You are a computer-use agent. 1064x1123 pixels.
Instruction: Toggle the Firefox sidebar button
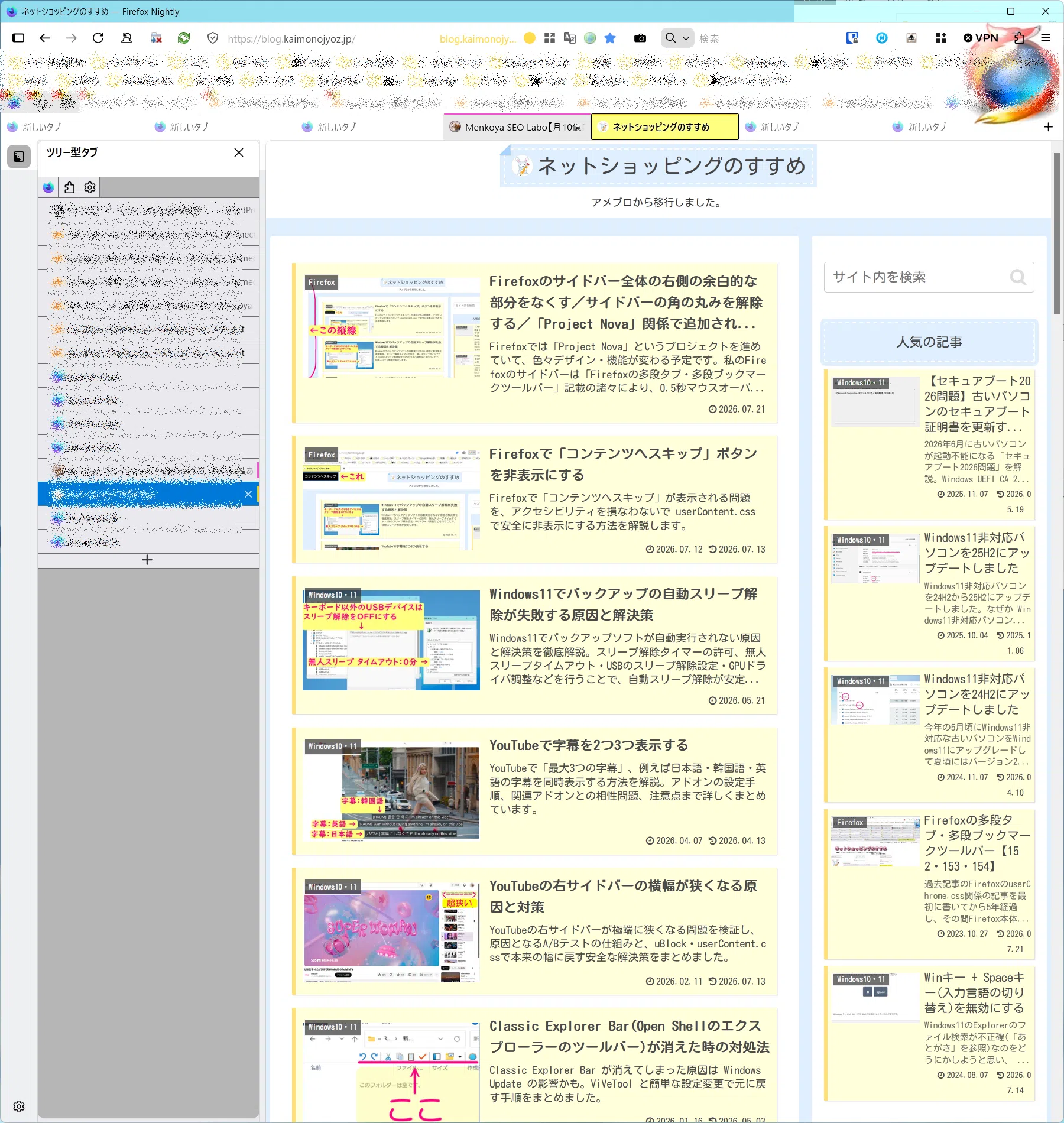click(x=18, y=38)
